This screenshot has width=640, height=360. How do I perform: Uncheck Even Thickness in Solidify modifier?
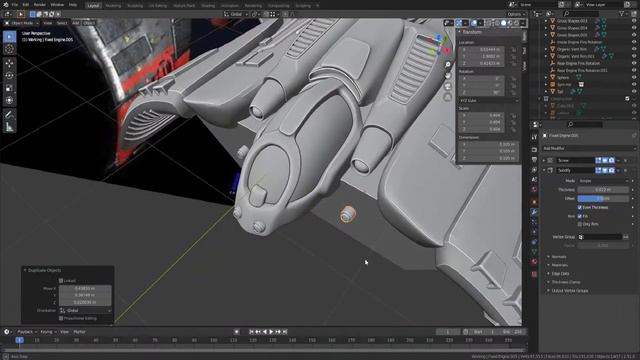(580, 207)
